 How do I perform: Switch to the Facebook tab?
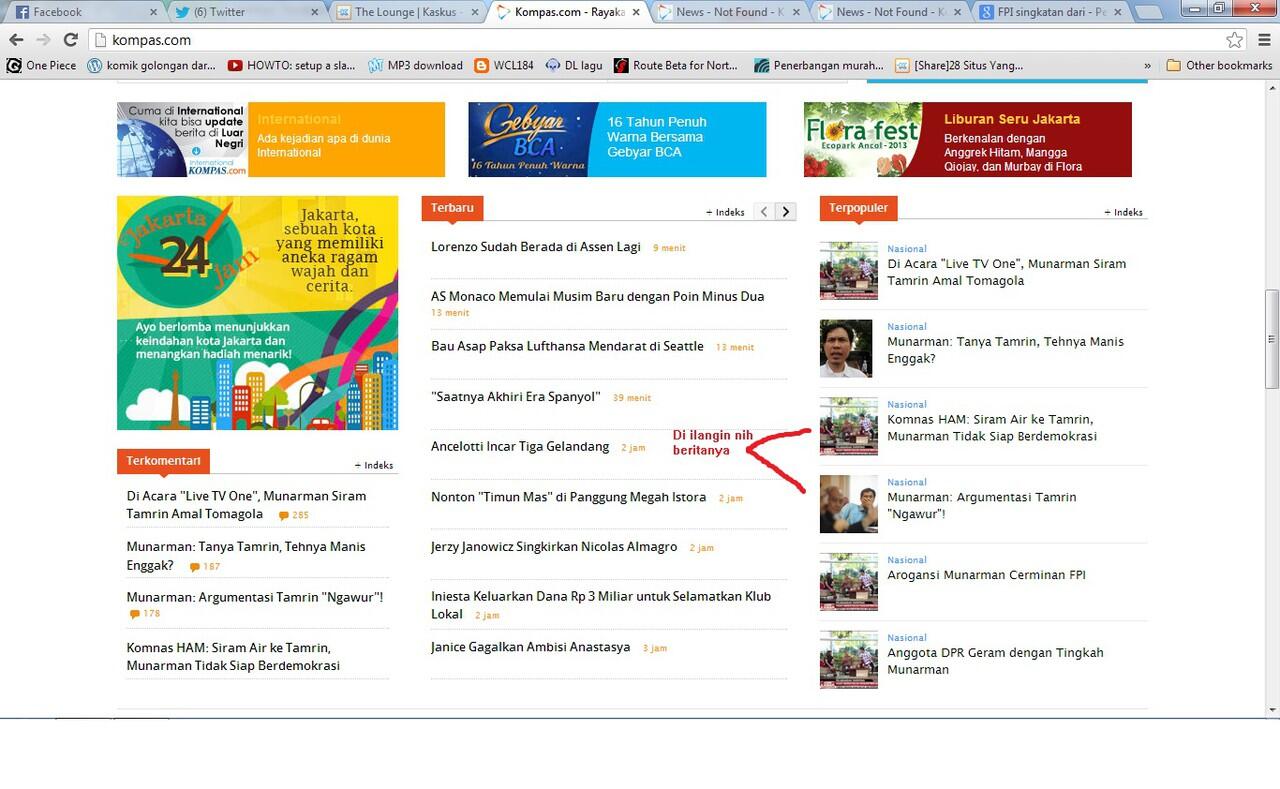[x=83, y=12]
